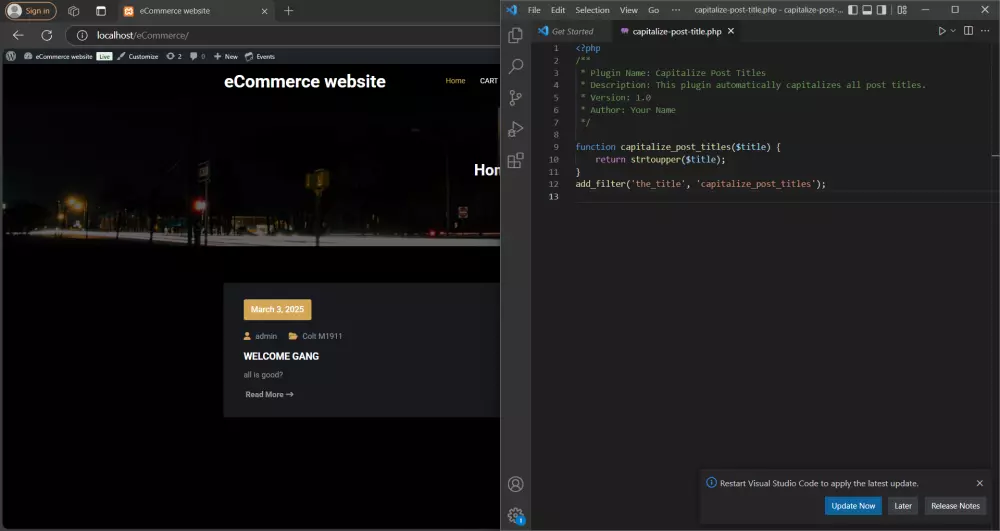The width and height of the screenshot is (1000, 531).
Task: Open the Explorer view in VS Code
Action: [516, 35]
